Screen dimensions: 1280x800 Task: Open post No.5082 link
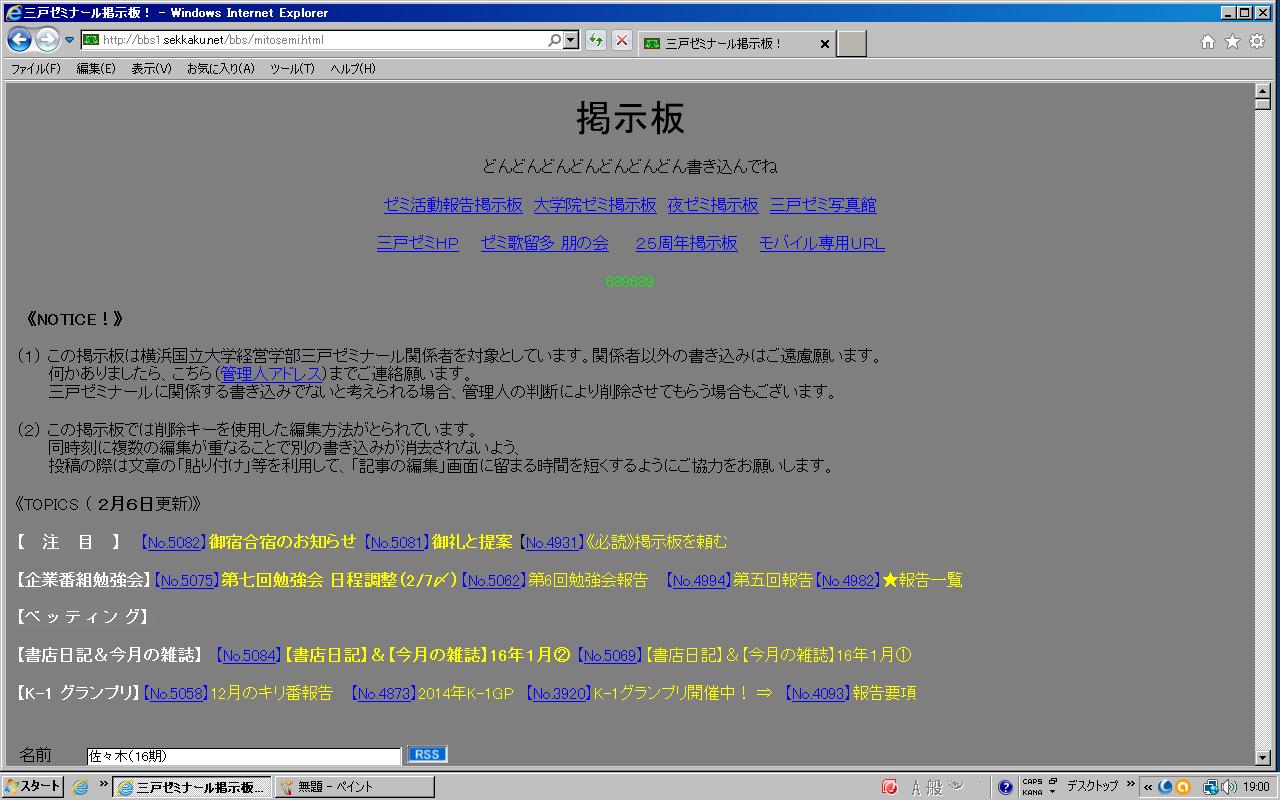click(173, 542)
